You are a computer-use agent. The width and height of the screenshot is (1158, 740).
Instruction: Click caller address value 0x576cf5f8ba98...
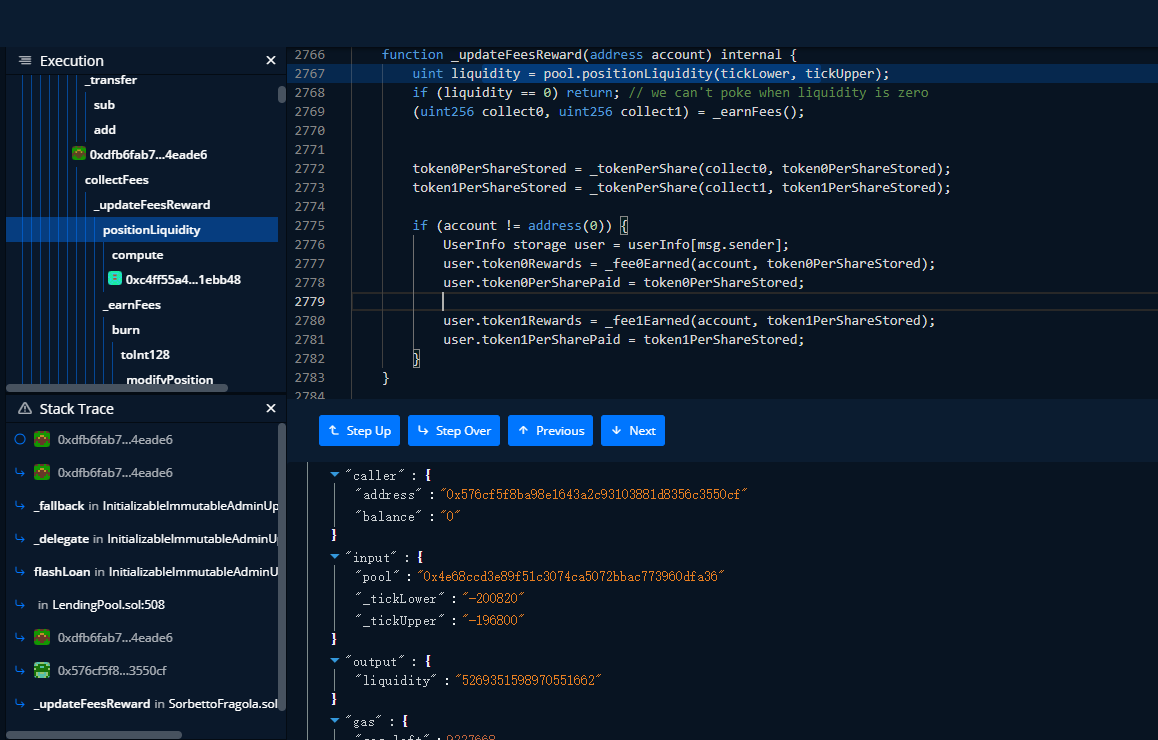594,495
